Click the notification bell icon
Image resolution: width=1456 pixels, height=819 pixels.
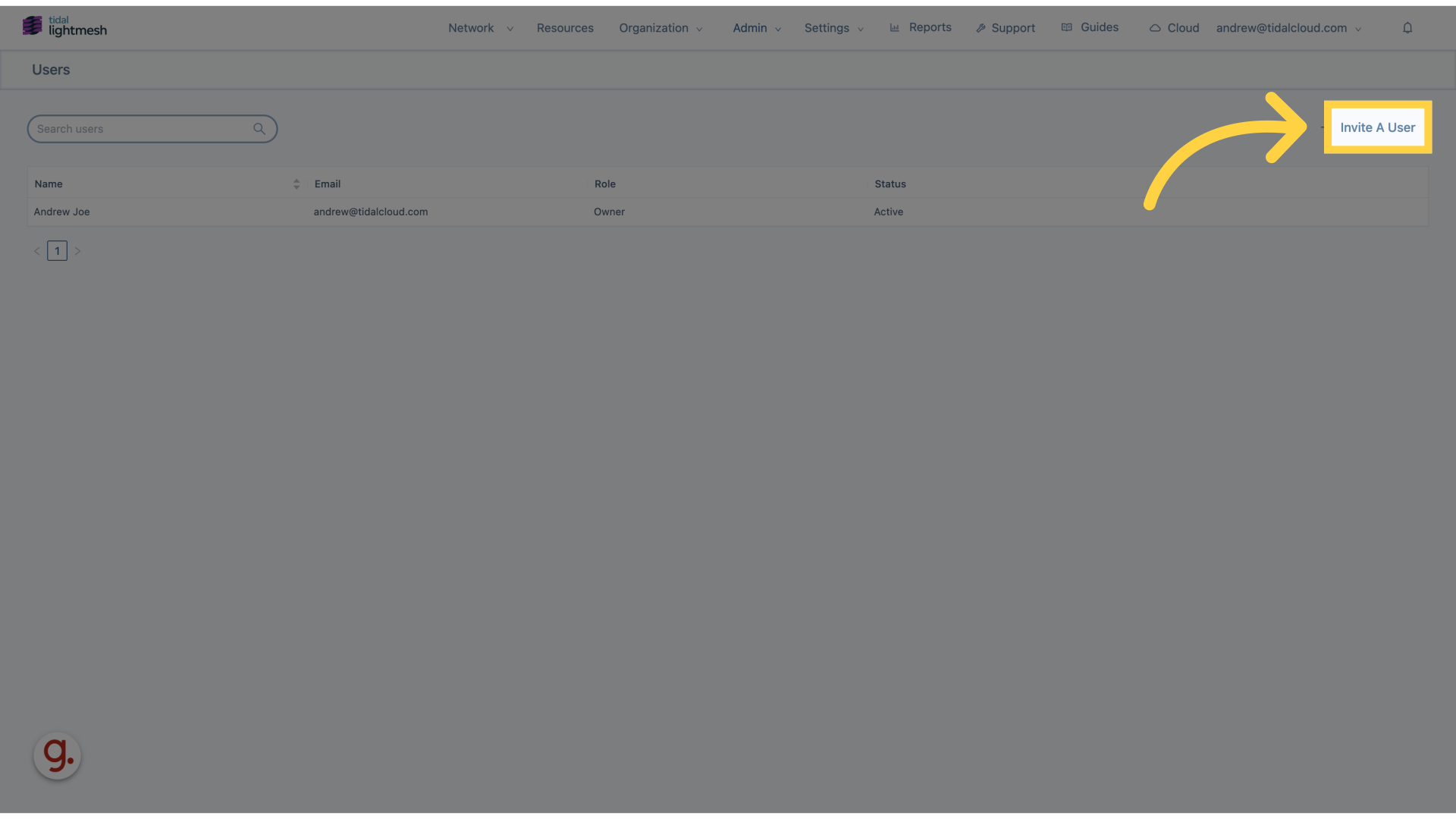(1407, 27)
